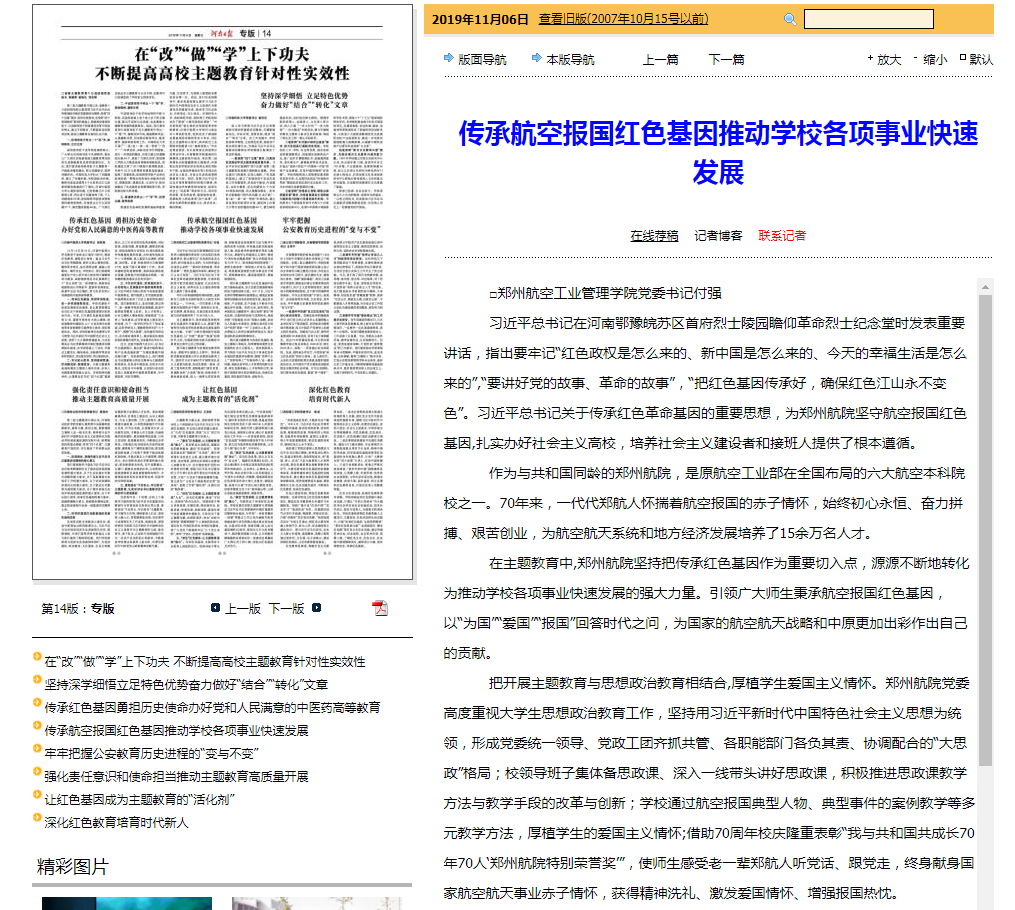Click thumbnail region 牢牢把握 公安教育 on page image
The width and height of the screenshot is (1015, 910).
[x=331, y=225]
